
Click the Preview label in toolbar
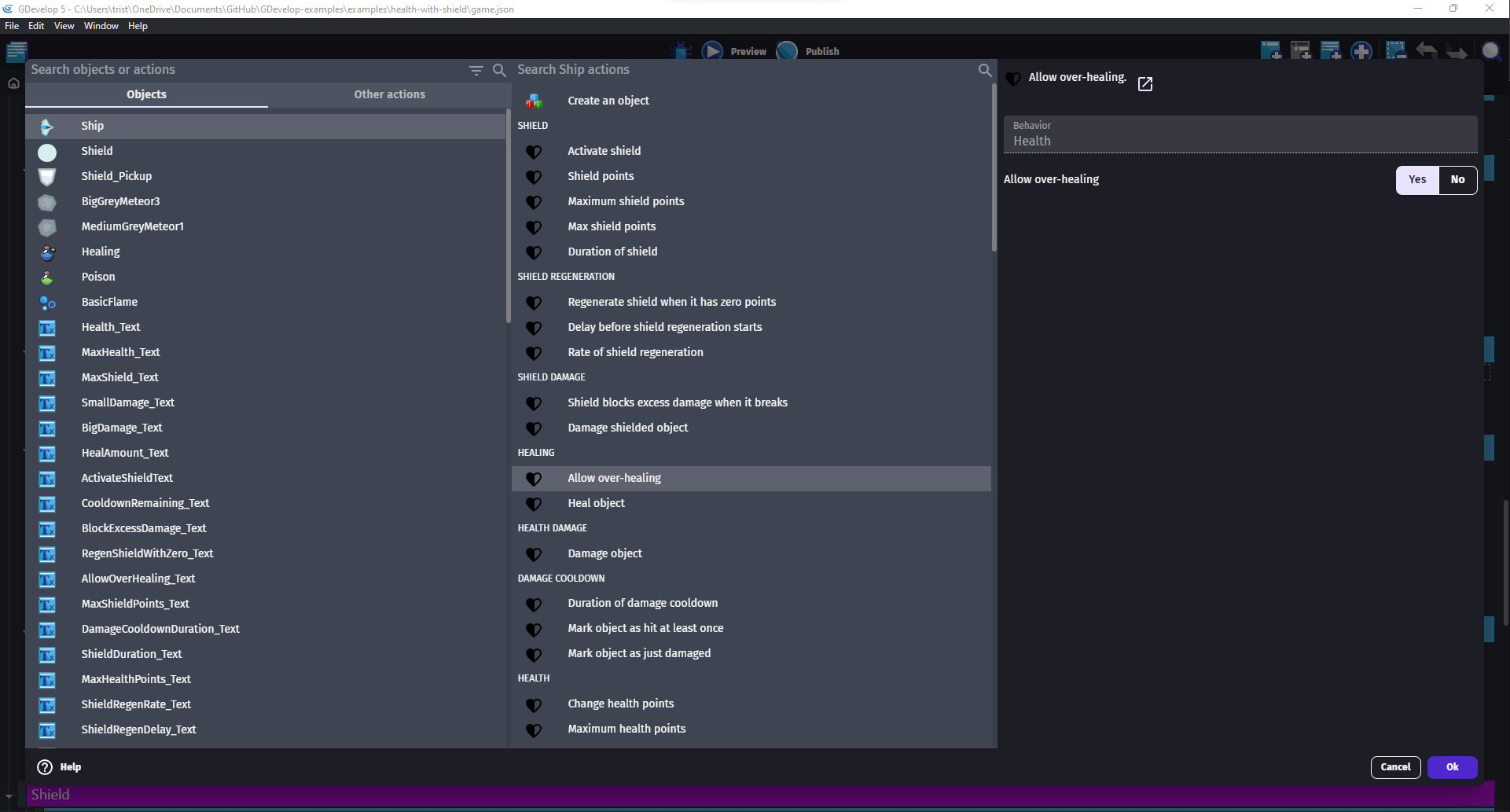click(748, 52)
